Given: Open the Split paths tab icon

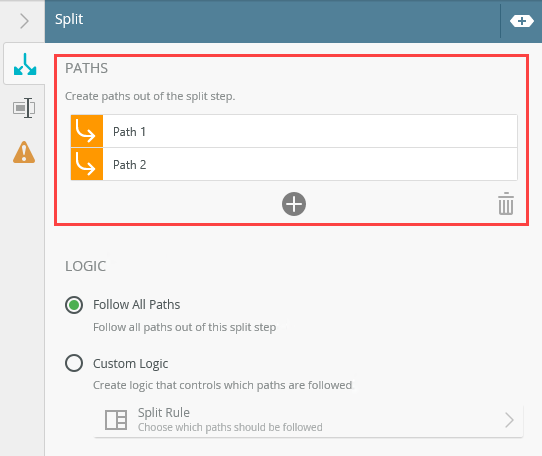Looking at the screenshot, I should (x=25, y=64).
